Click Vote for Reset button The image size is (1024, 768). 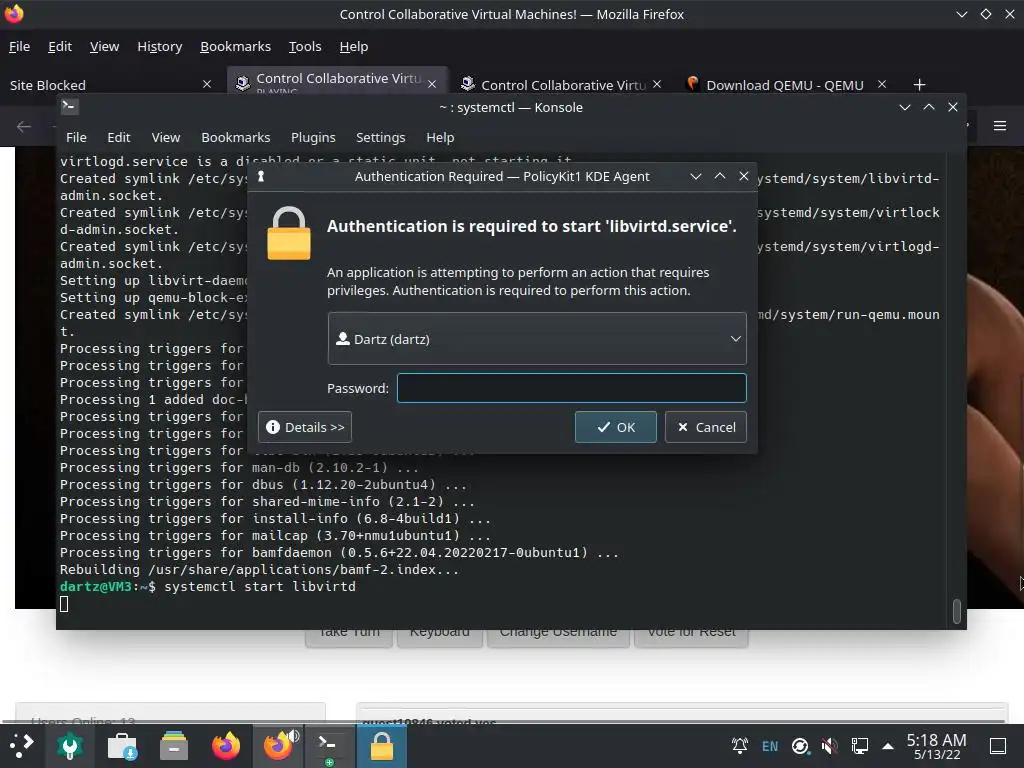click(691, 635)
